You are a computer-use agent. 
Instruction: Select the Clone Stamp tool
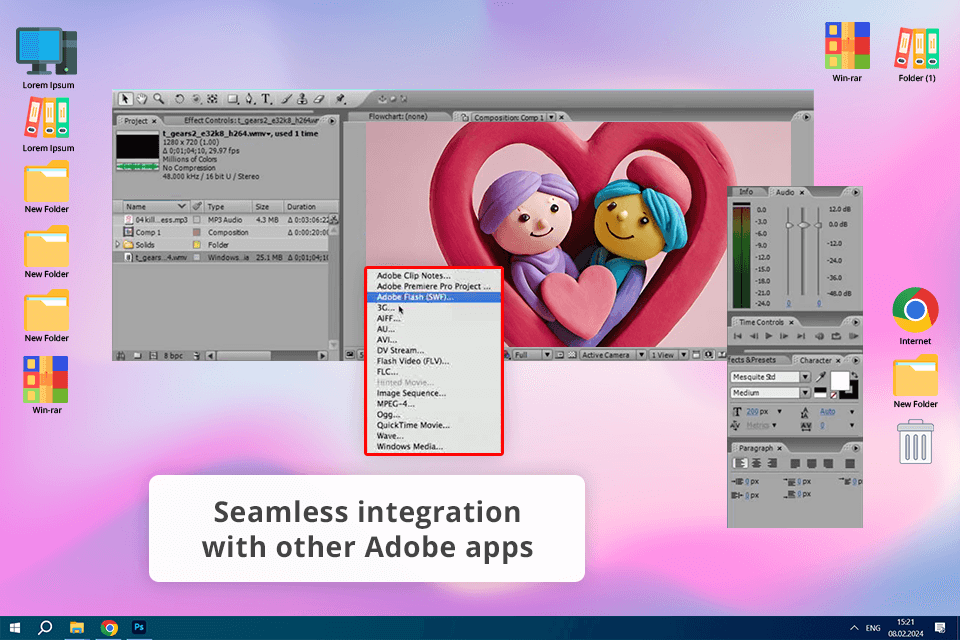302,99
